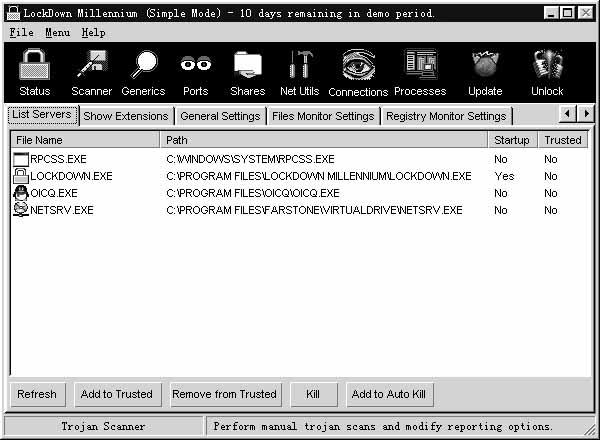
Task: Switch to Files Monitor Settings tab
Action: (x=323, y=116)
